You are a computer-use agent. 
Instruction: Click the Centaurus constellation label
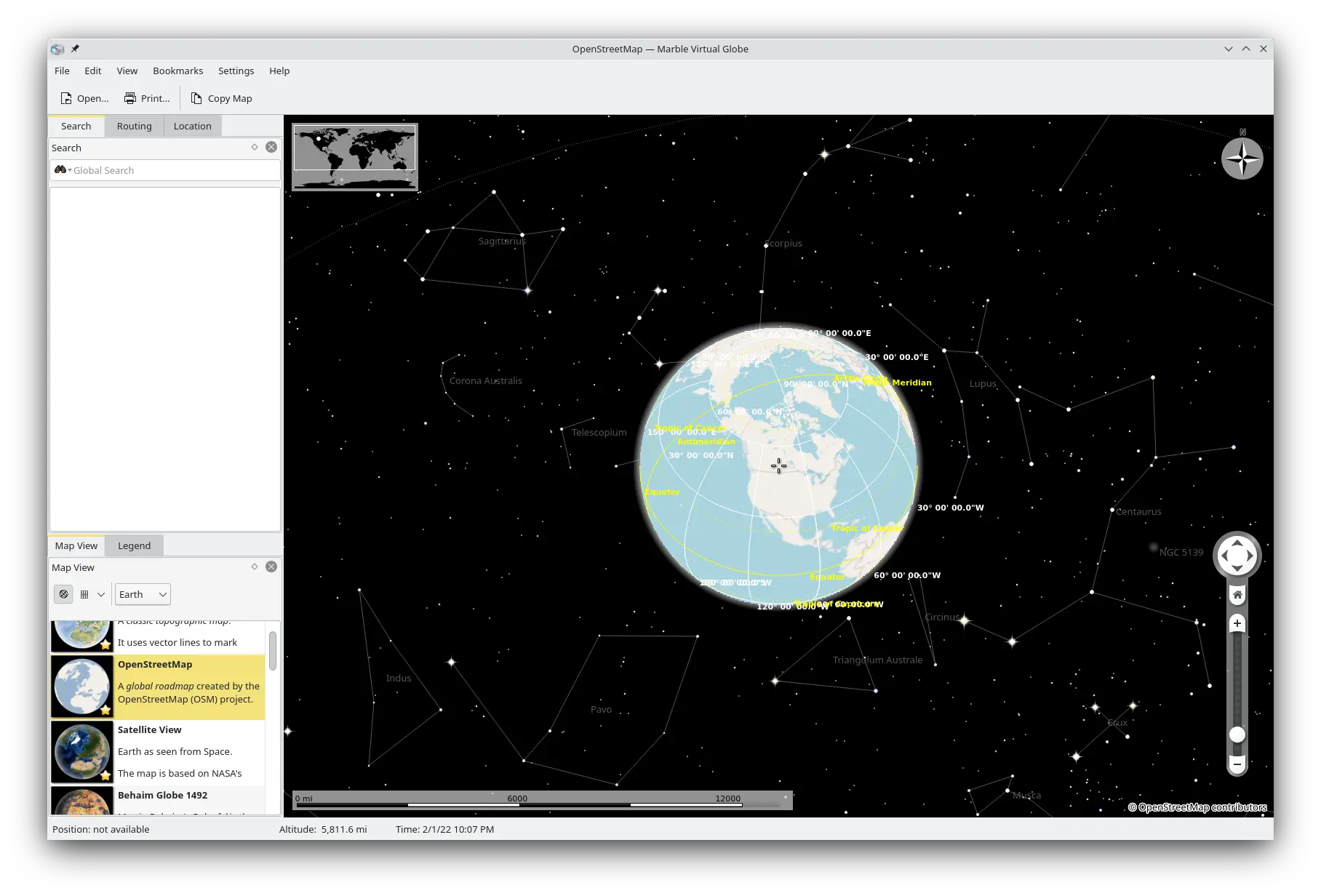(x=1139, y=511)
